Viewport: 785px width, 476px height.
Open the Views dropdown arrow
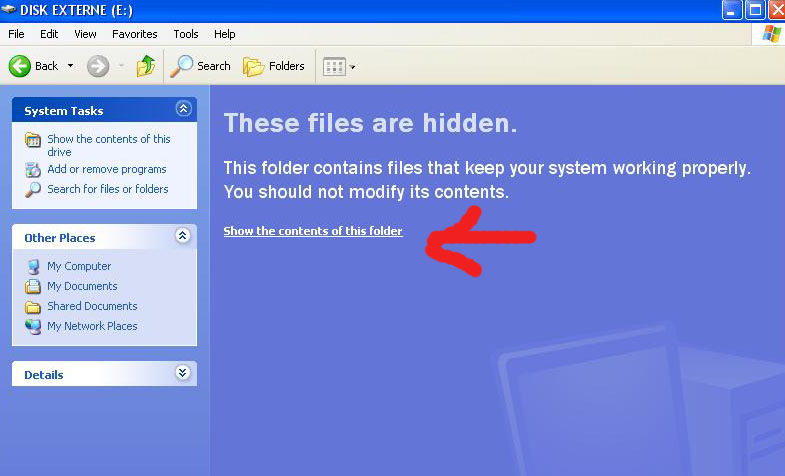[x=353, y=68]
